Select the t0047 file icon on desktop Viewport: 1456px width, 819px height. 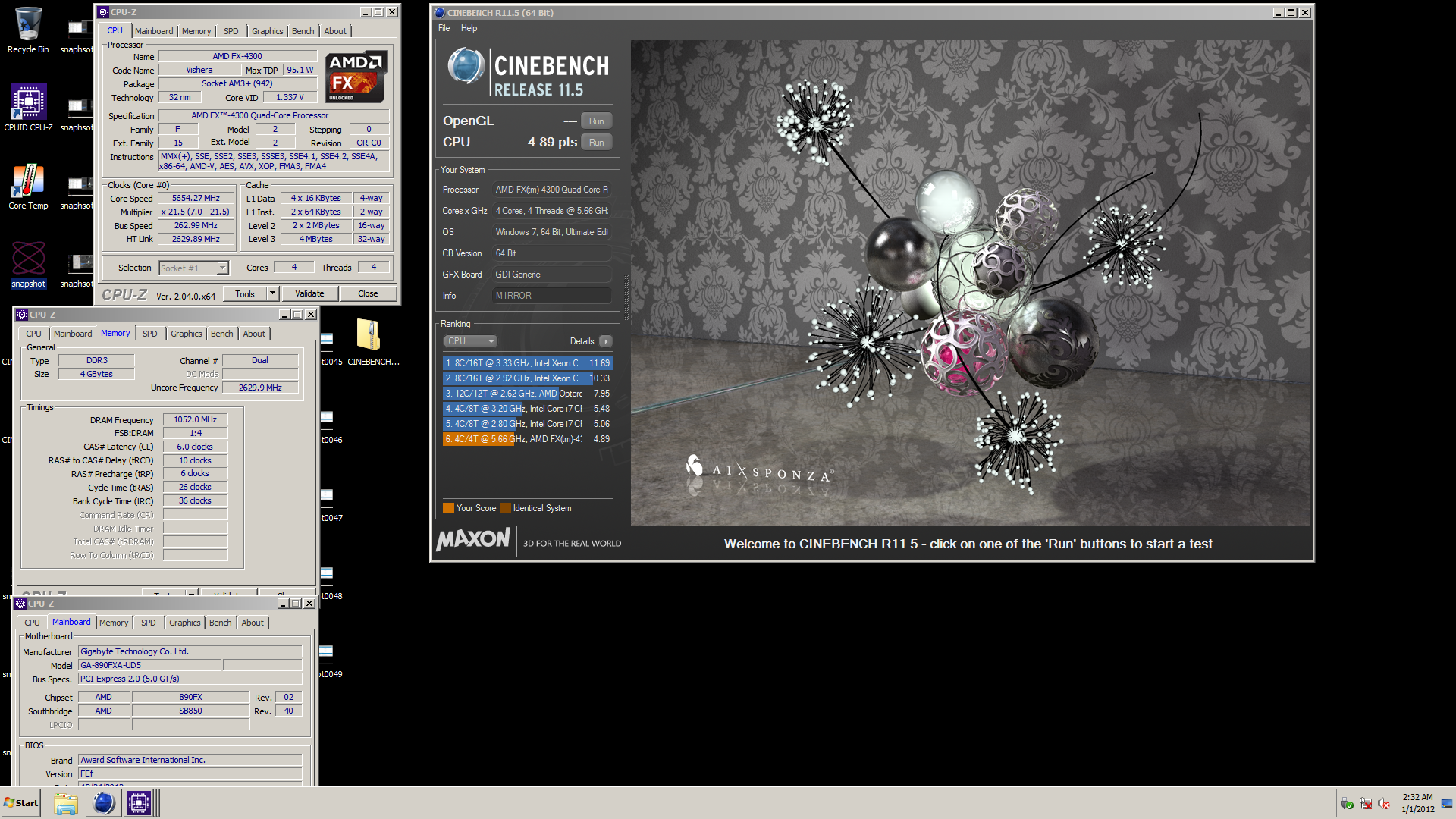tap(328, 505)
